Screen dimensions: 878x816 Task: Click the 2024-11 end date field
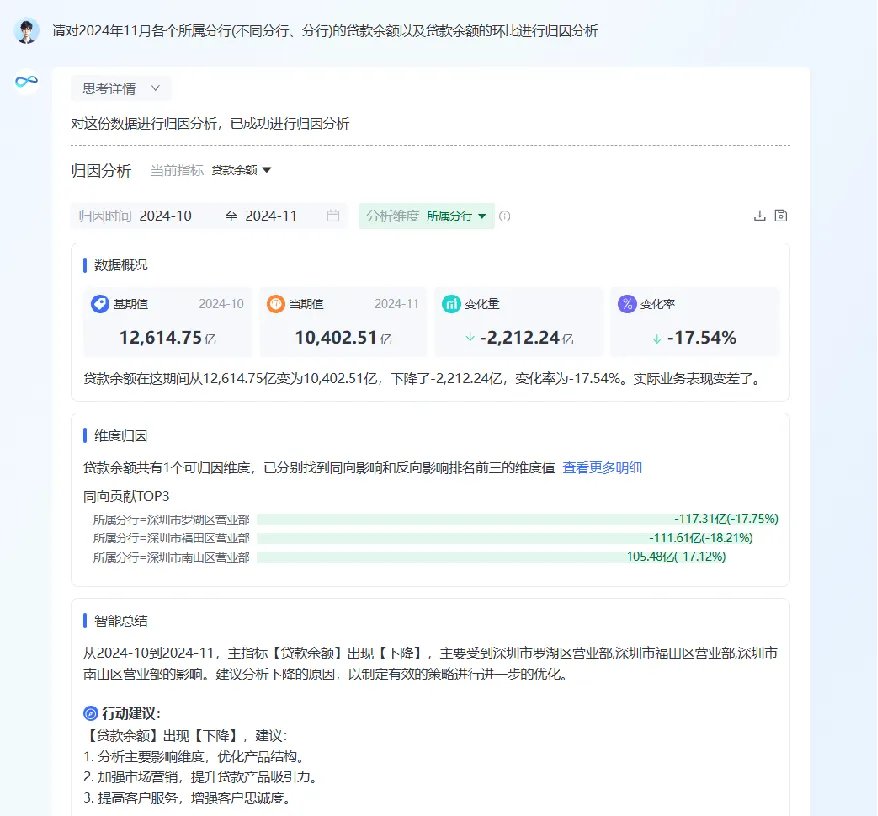pyautogui.click(x=271, y=216)
